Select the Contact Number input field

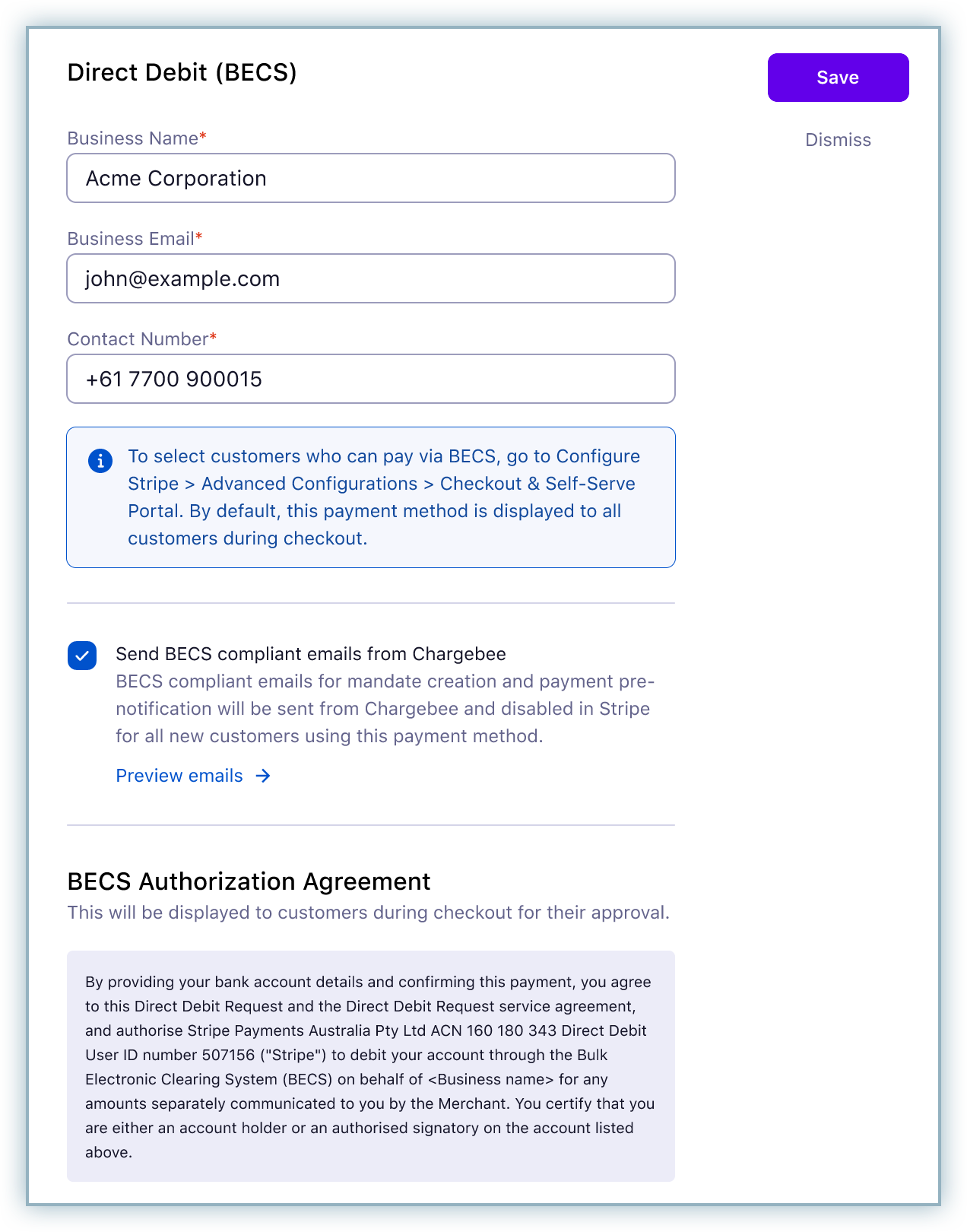point(371,379)
